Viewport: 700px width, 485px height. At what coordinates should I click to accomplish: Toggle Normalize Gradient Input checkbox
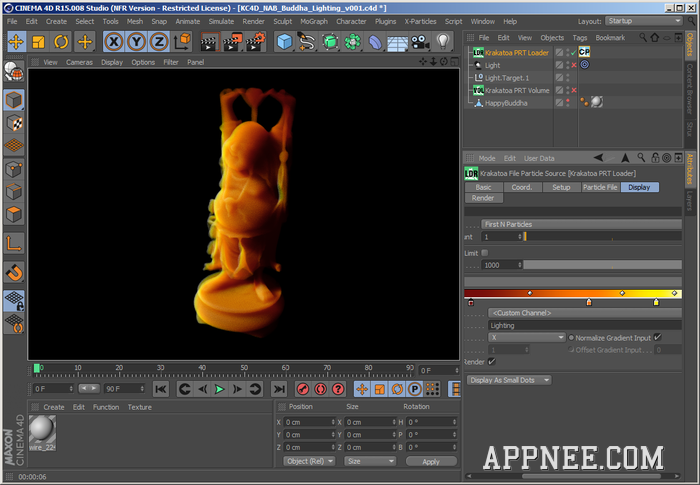tap(657, 337)
